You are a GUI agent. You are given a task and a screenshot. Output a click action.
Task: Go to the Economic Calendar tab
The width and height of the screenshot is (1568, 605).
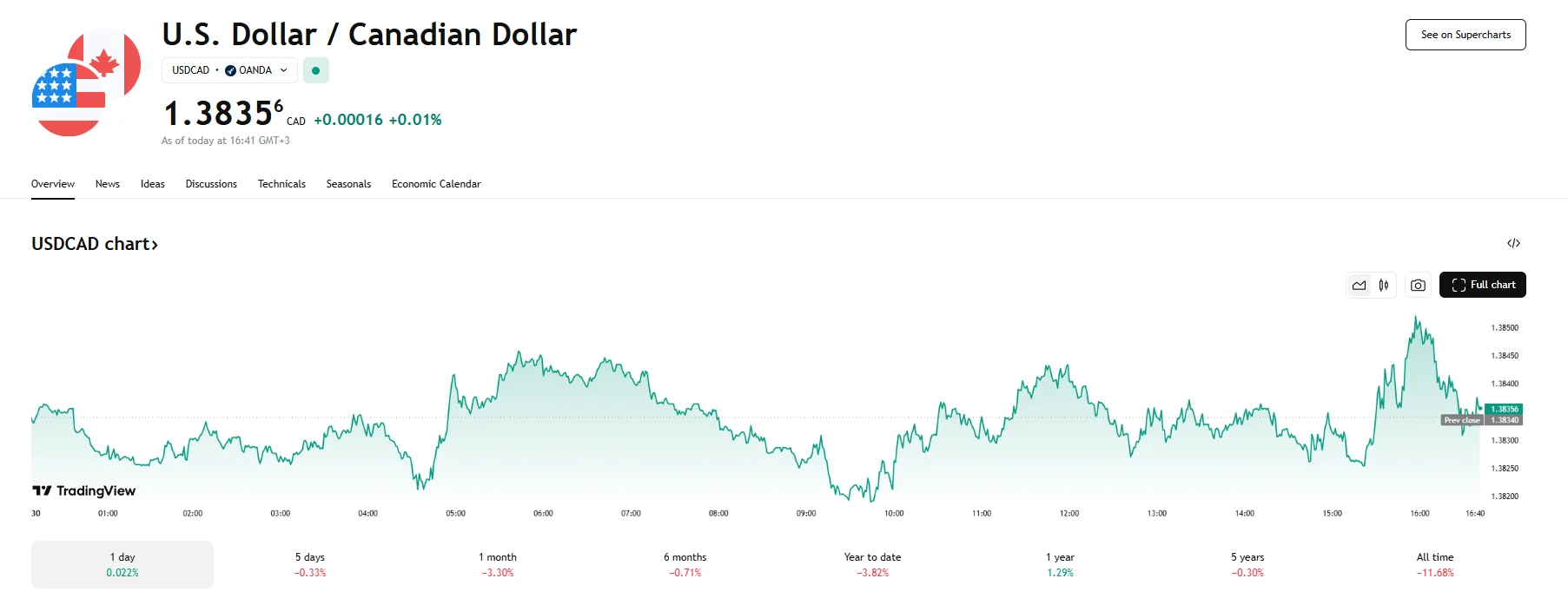coord(436,184)
